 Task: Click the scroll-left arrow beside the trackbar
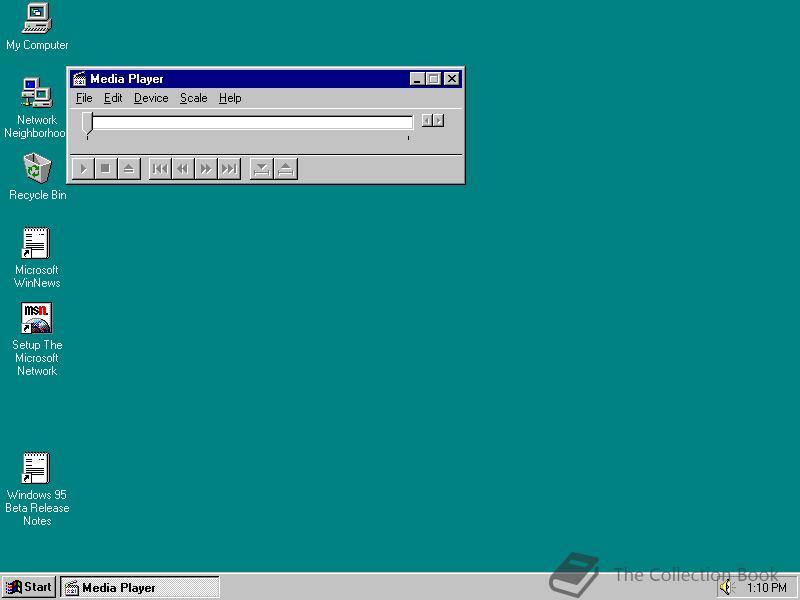point(427,120)
